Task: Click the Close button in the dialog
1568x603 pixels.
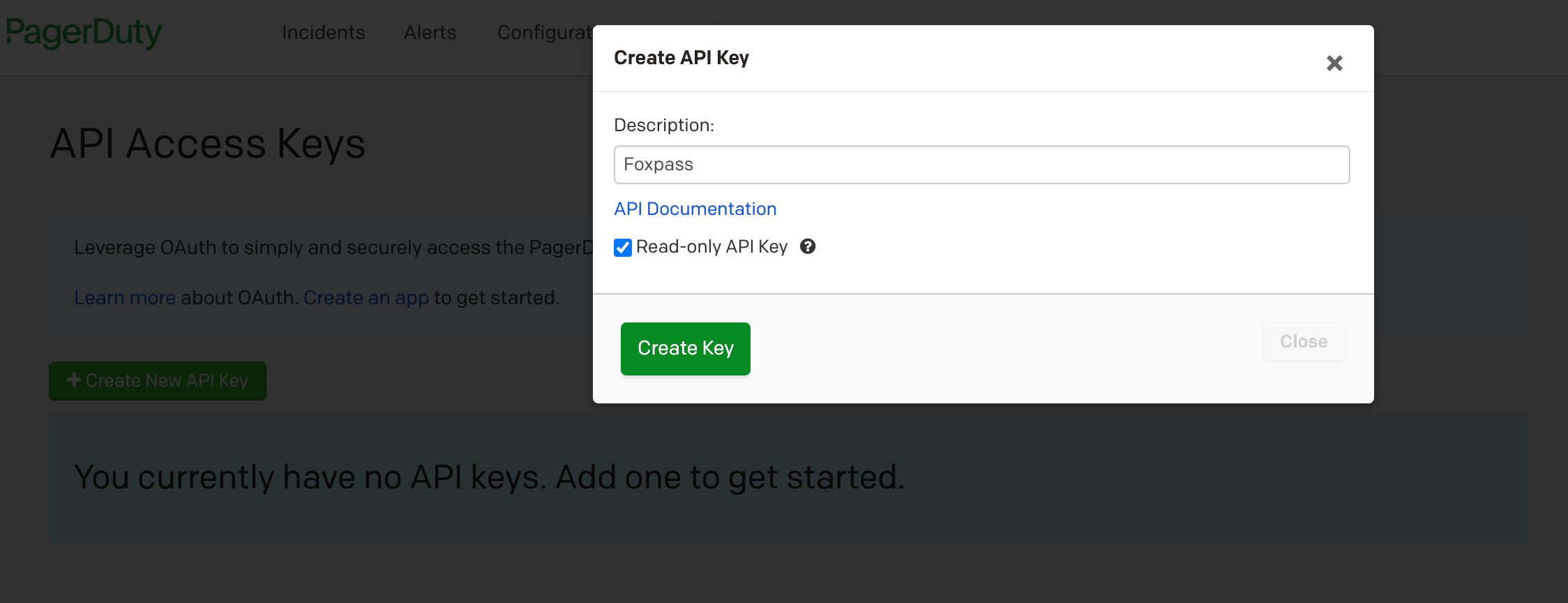Action: 1304,342
